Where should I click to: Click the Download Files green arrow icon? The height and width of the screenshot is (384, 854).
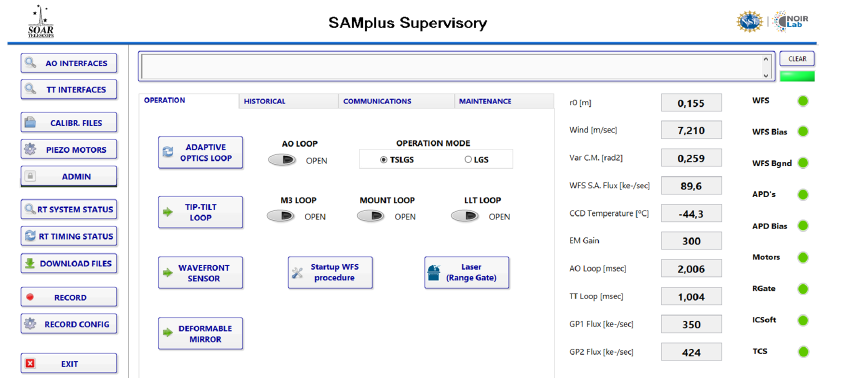point(30,263)
